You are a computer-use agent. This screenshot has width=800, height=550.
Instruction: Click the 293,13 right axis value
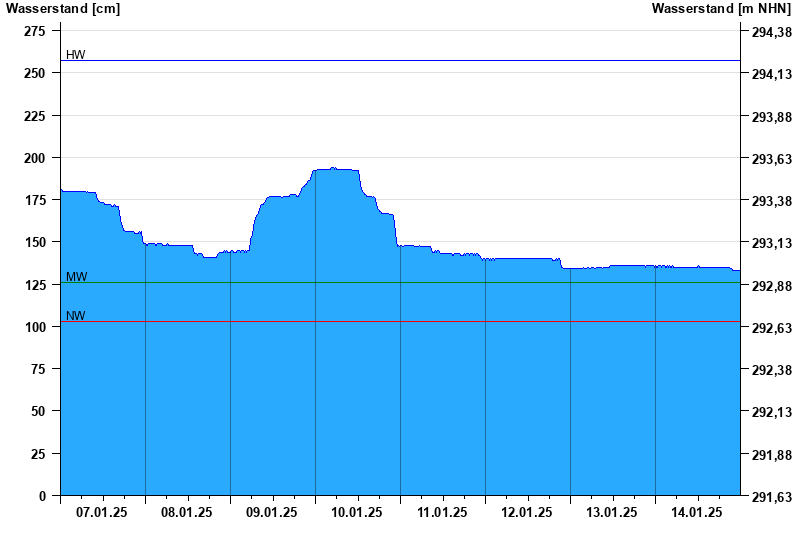click(x=772, y=243)
